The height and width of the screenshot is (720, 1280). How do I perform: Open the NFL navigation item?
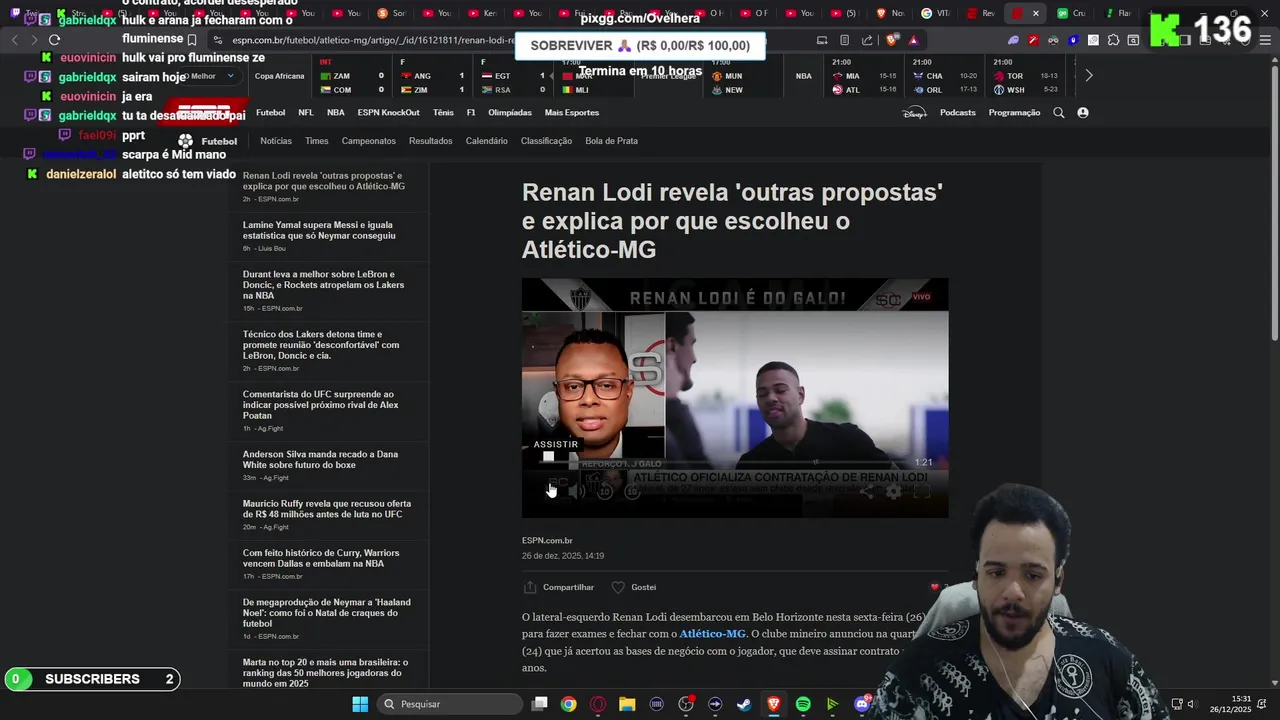tap(306, 113)
